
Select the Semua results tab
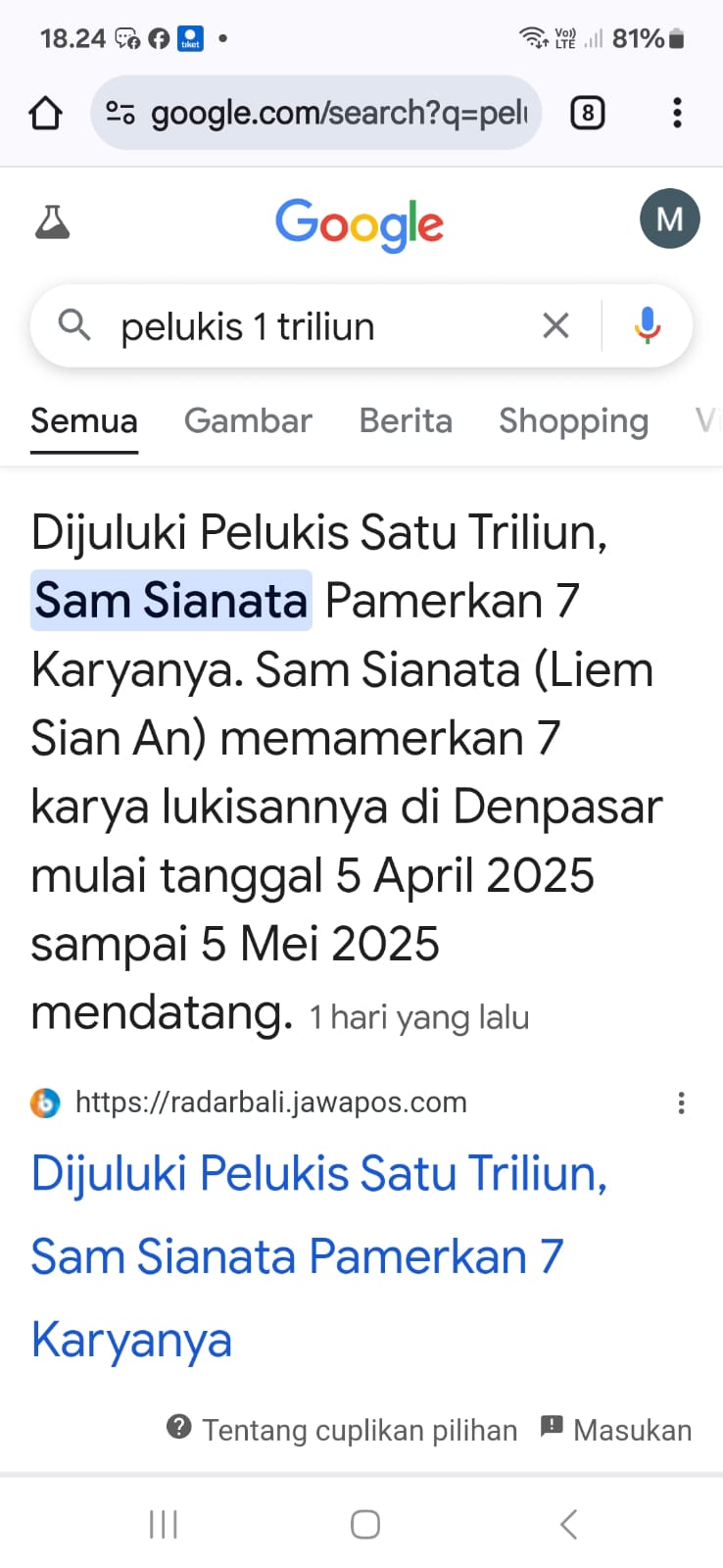[84, 421]
